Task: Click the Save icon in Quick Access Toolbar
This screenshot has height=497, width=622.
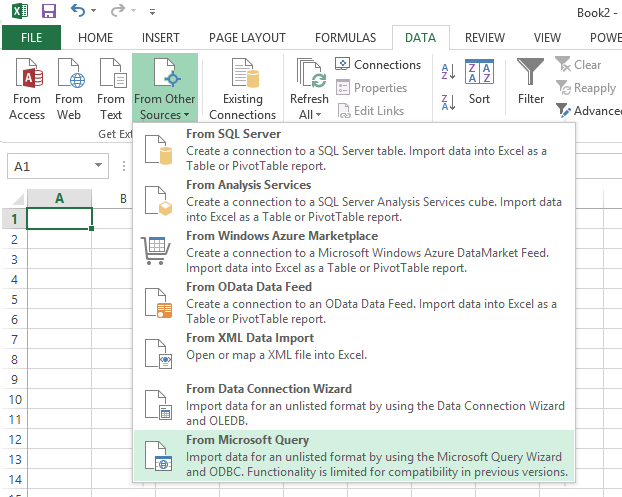Action: click(49, 11)
